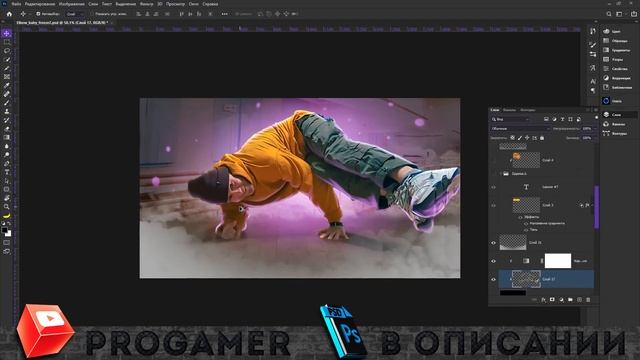
Task: Open the Фильтр menu
Action: click(x=147, y=4)
